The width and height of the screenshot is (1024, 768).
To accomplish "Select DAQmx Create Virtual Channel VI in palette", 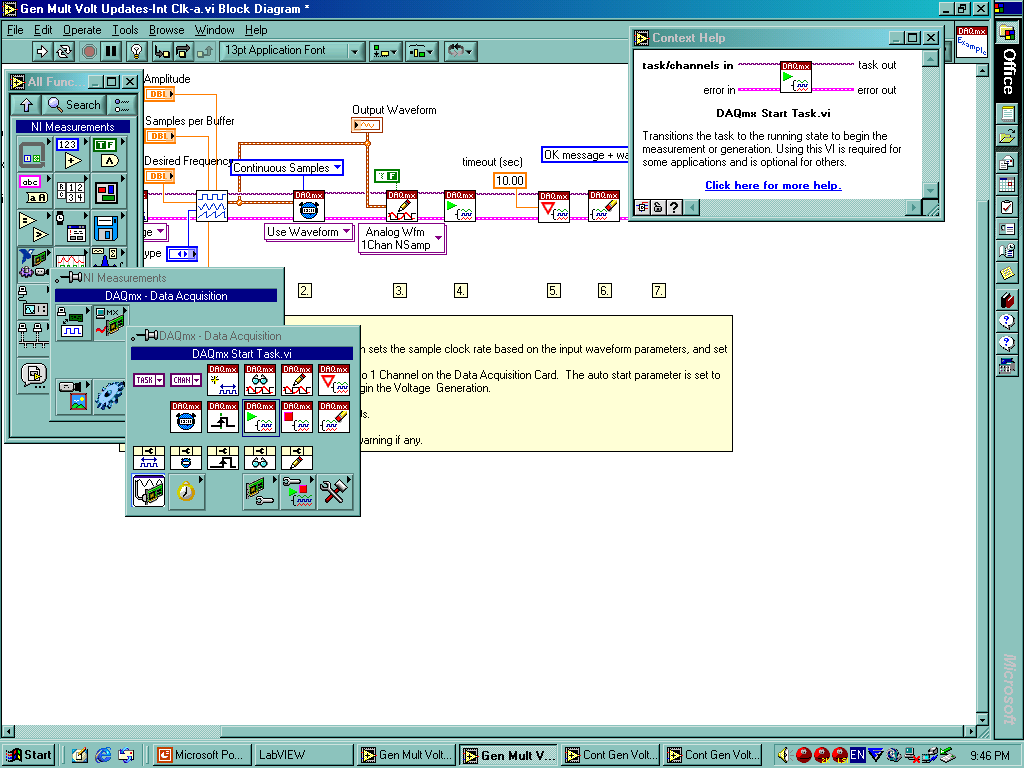I will pyautogui.click(x=223, y=380).
